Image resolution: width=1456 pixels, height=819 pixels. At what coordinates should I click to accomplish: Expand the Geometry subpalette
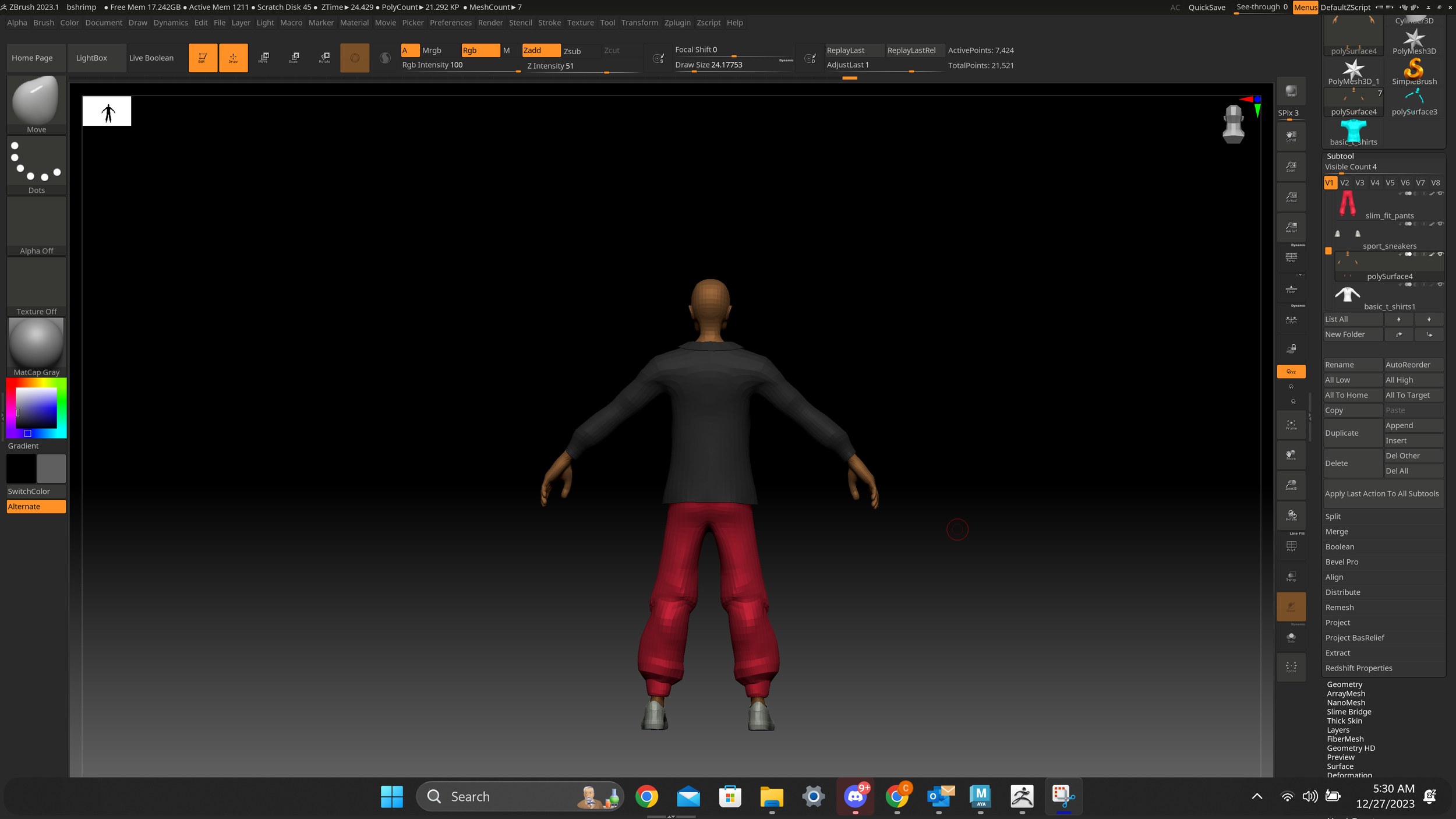pyautogui.click(x=1344, y=684)
